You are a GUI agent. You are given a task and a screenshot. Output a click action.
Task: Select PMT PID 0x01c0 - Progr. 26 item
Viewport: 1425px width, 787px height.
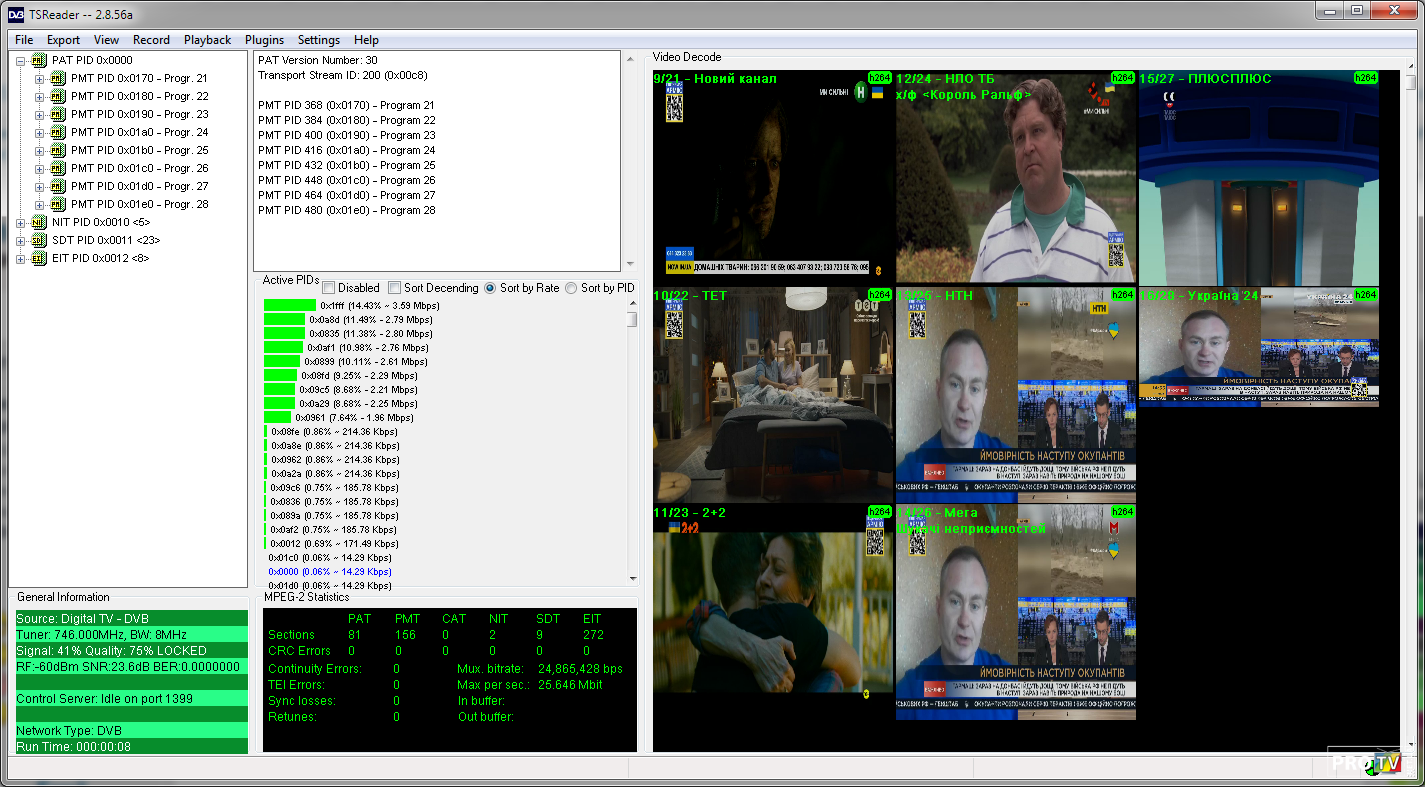pos(139,168)
